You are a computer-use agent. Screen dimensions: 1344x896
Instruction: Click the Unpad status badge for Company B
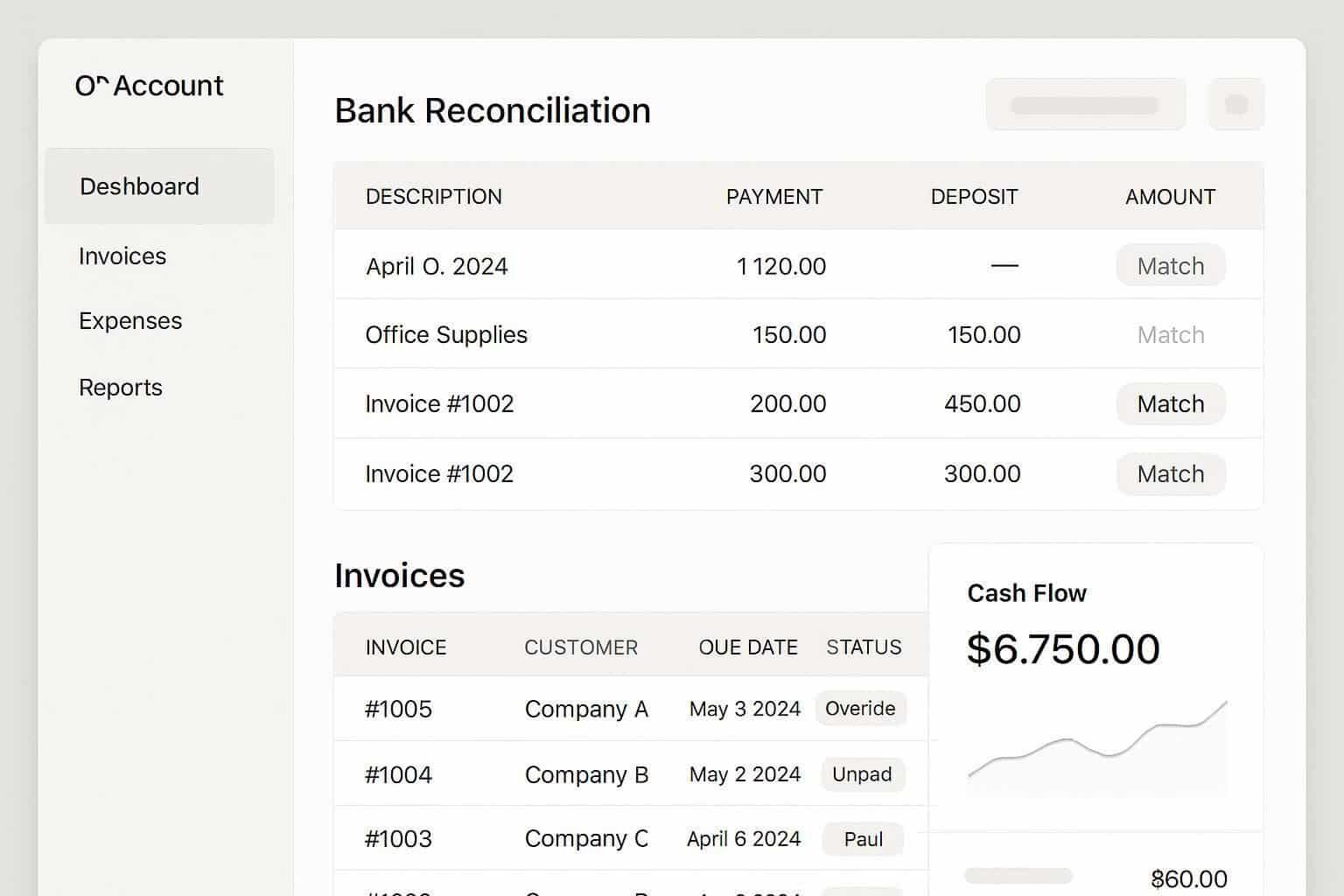pyautogui.click(x=862, y=774)
